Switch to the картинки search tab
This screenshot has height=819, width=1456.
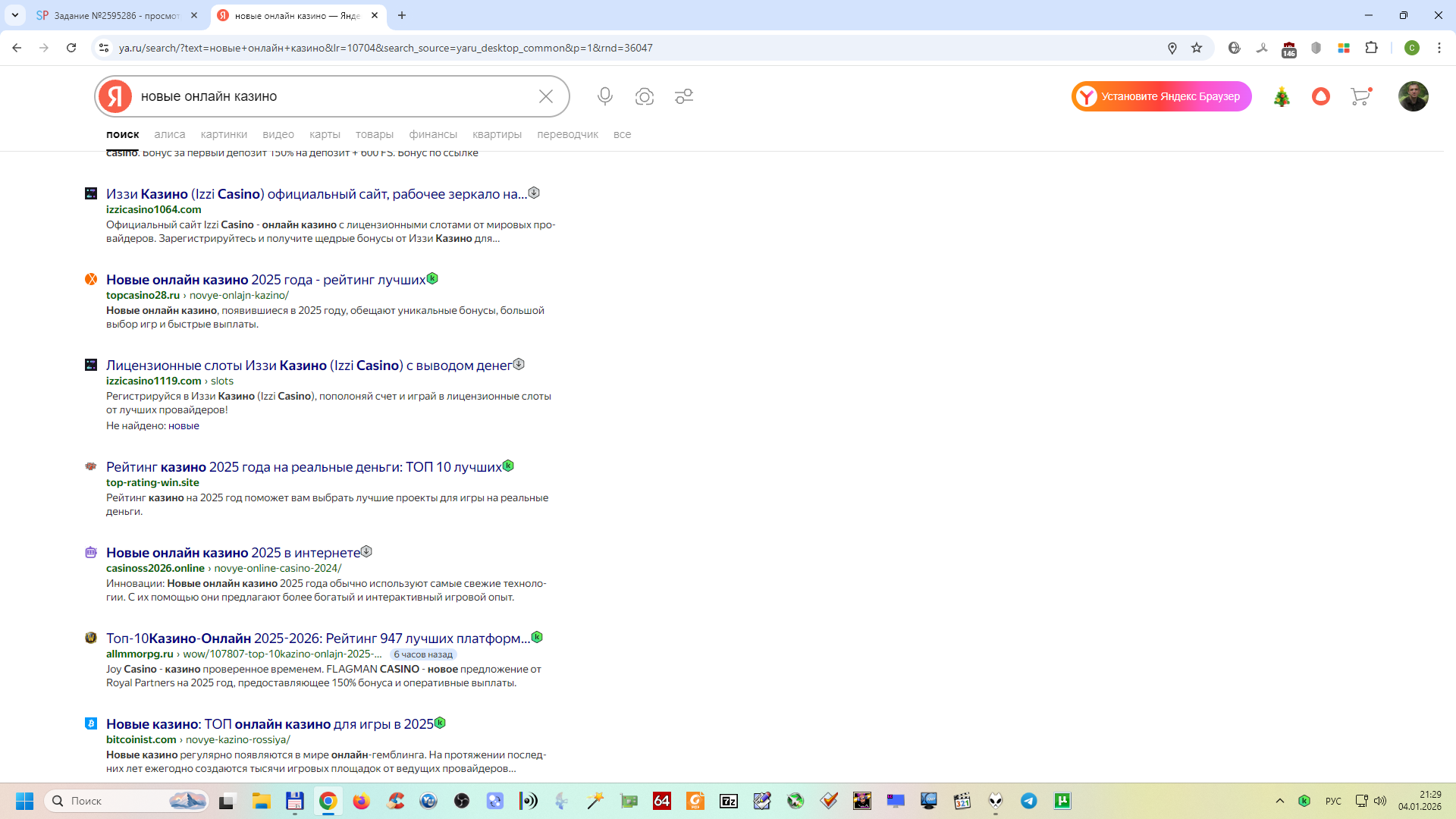pos(224,134)
